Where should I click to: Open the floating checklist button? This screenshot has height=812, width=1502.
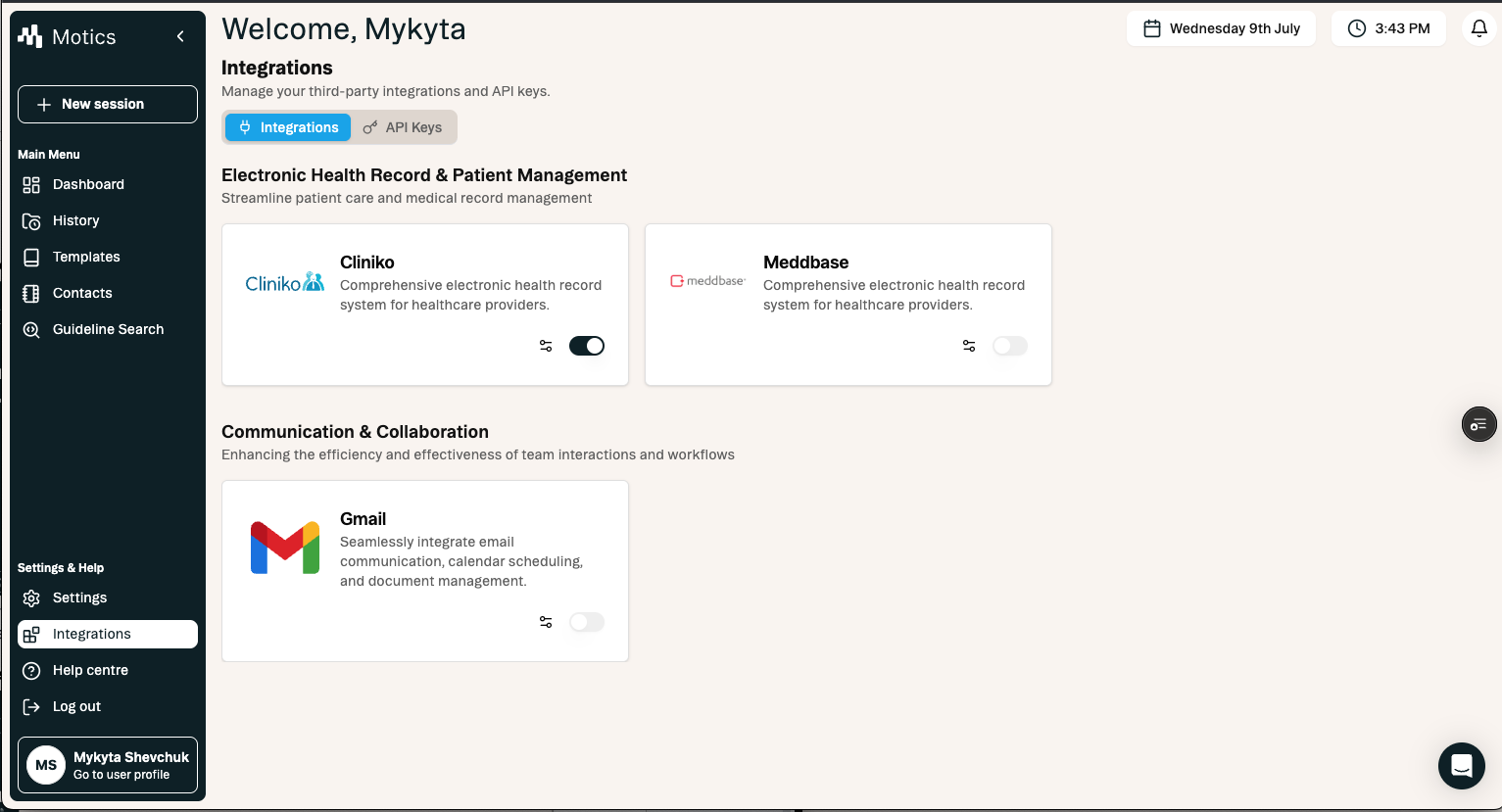tap(1479, 424)
